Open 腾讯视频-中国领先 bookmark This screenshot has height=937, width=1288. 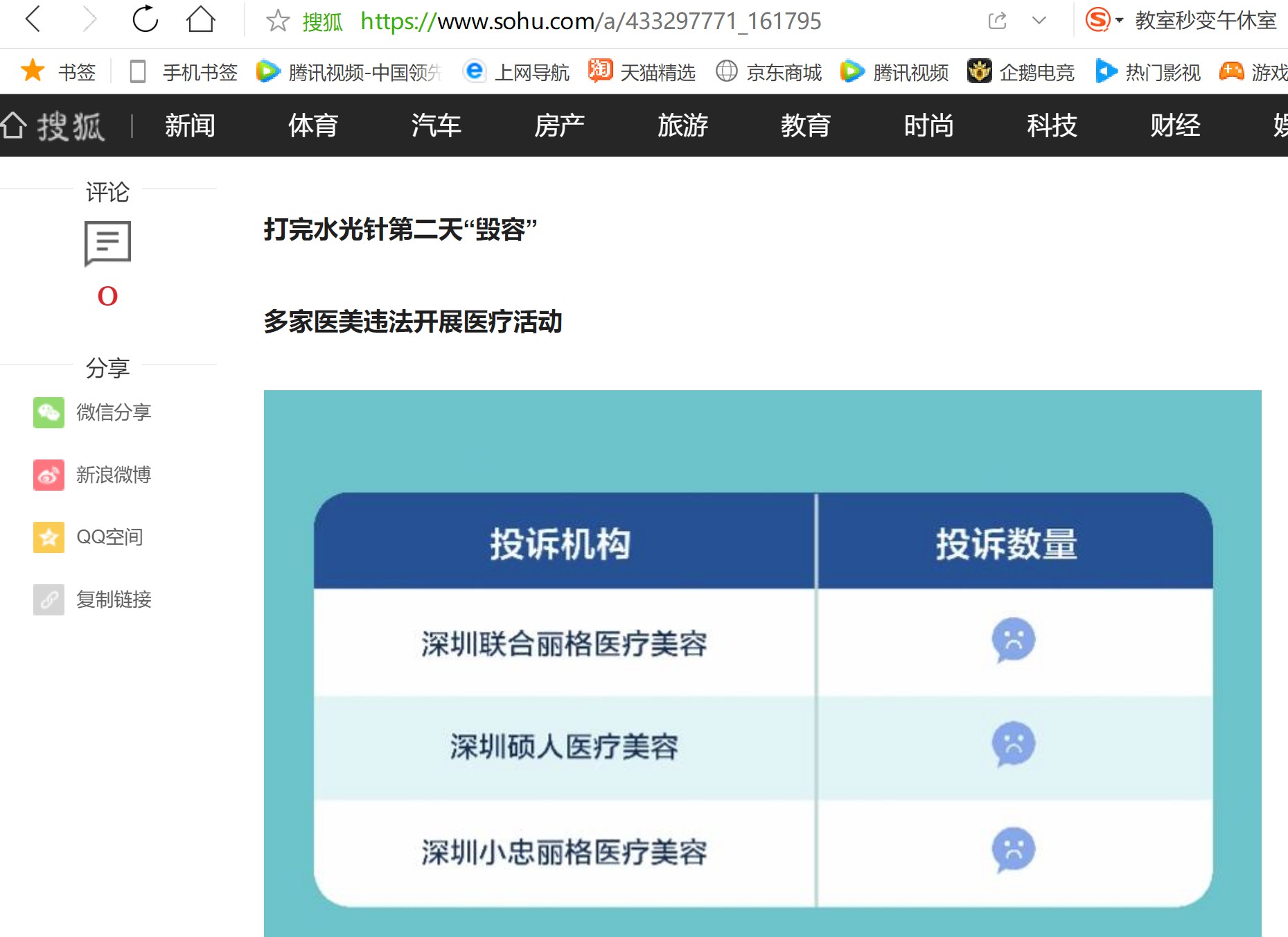point(349,71)
